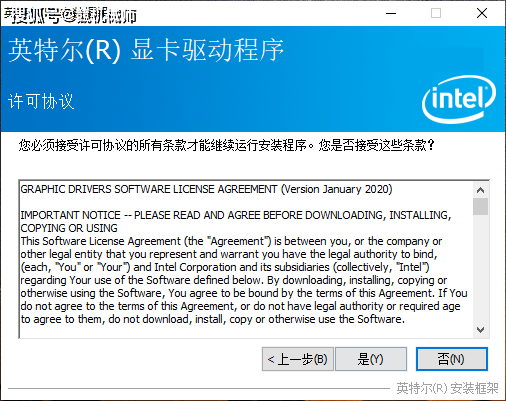Minimize the installer window
The image size is (506, 401).
point(391,13)
